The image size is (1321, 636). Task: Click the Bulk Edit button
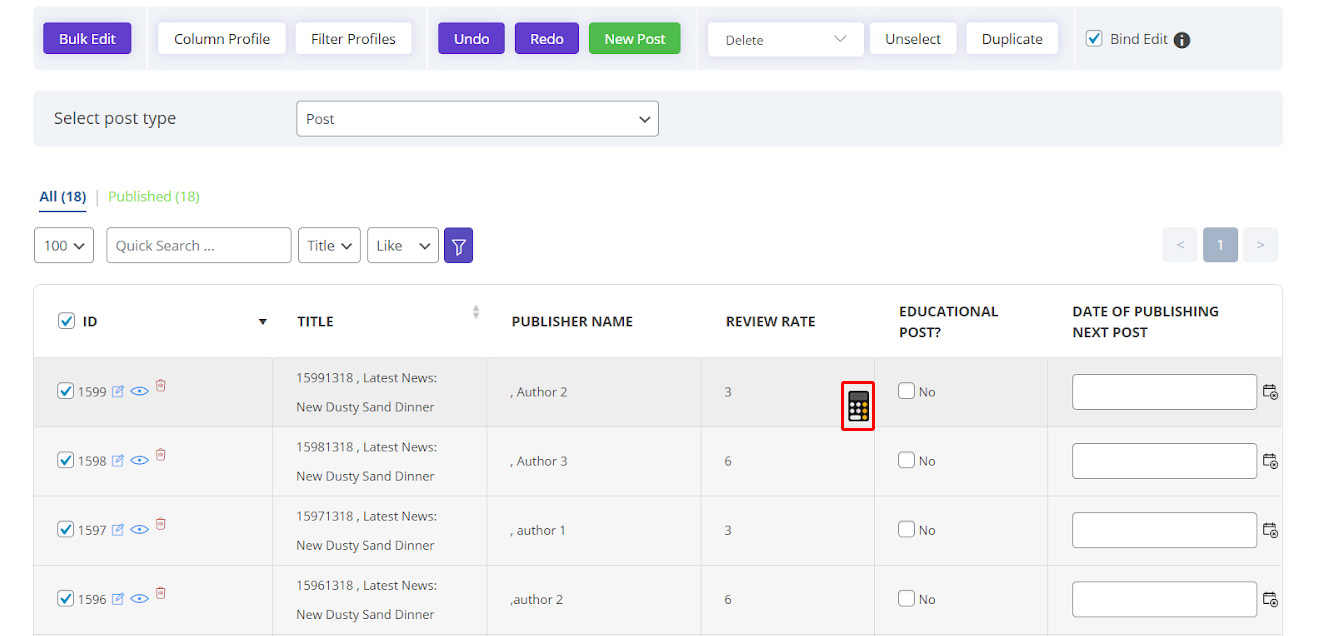click(87, 39)
